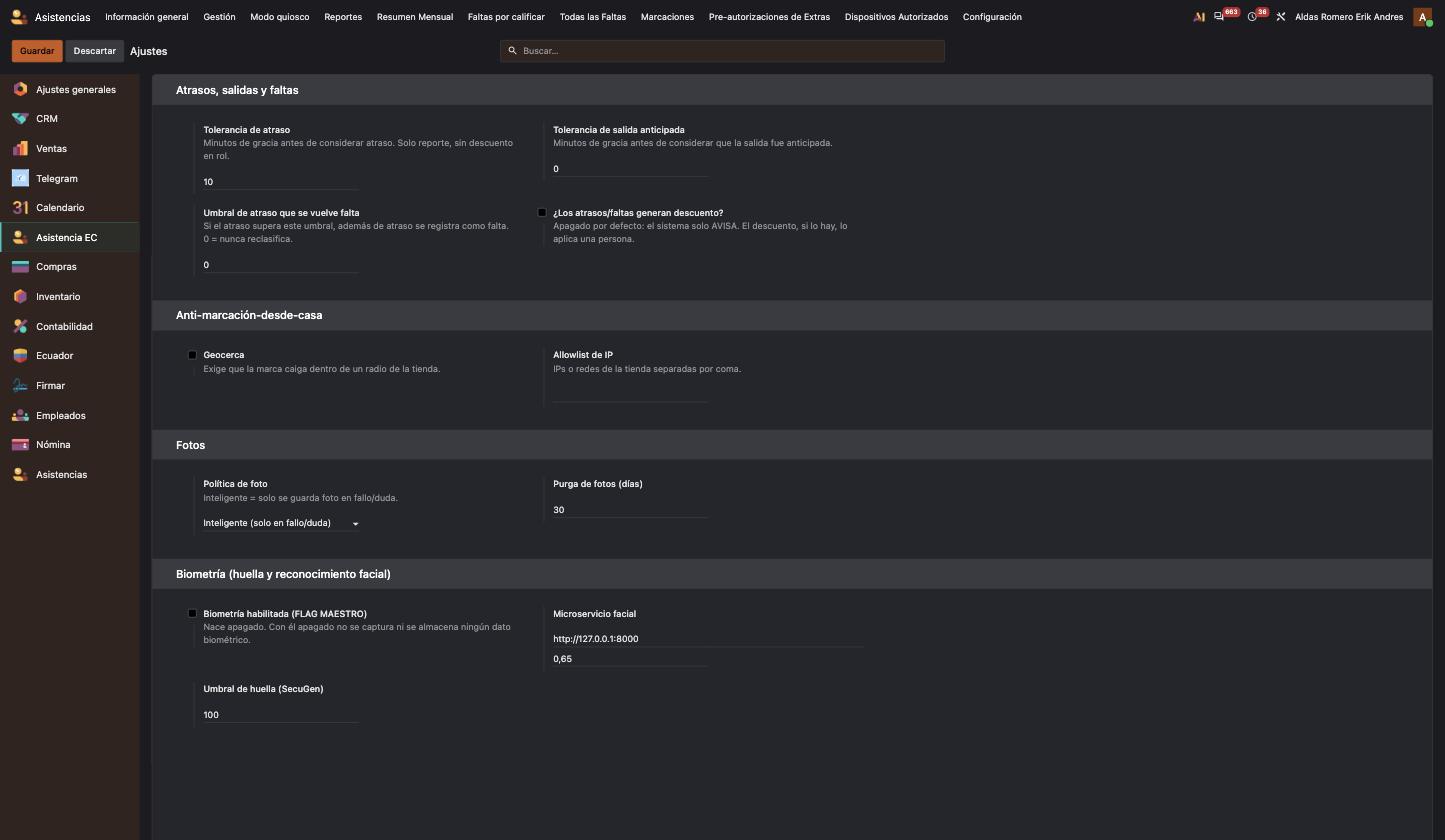The width and height of the screenshot is (1445, 840).
Task: Click Tolerancia de atraso field with 10
Action: [281, 182]
